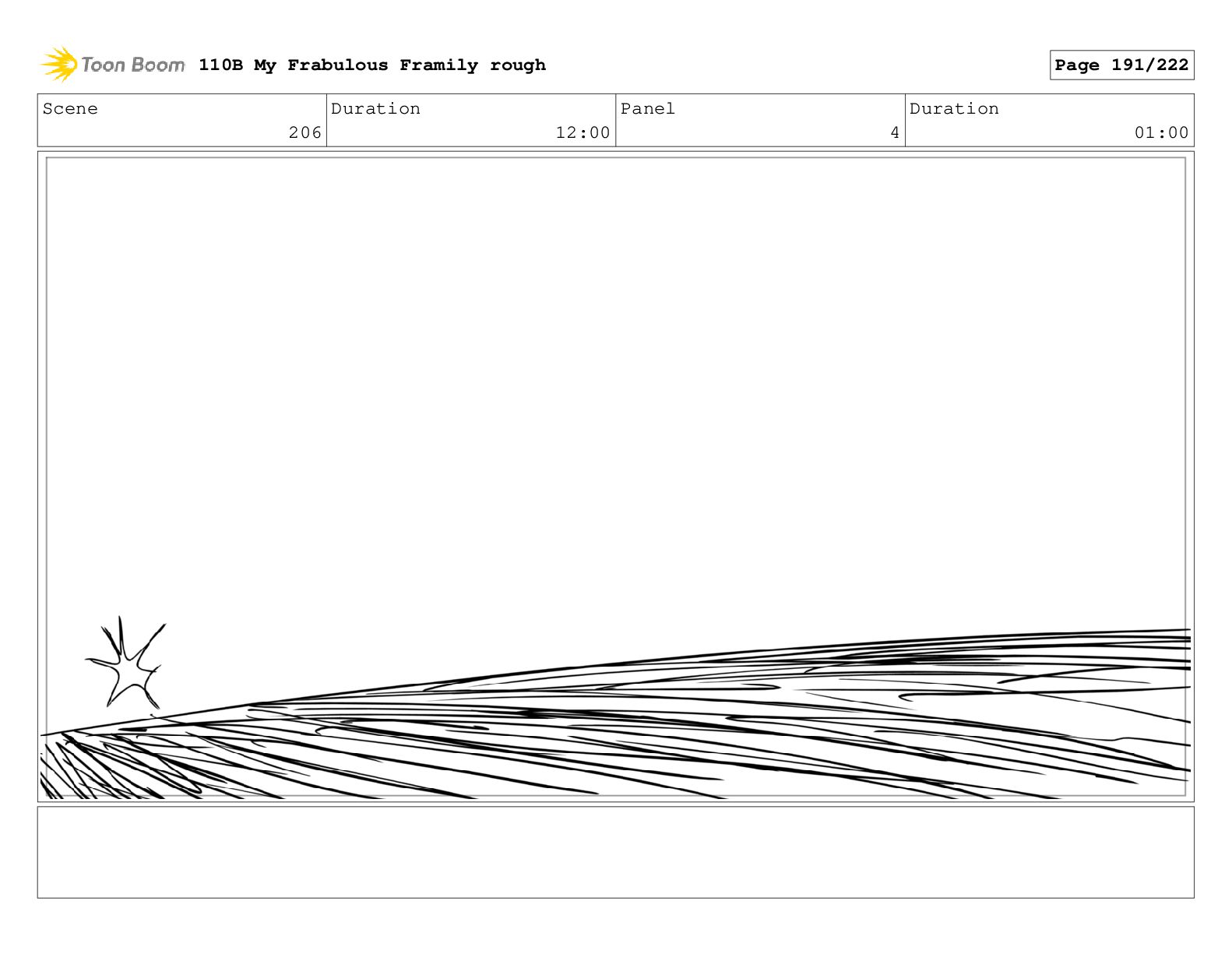Click the Toon Boom logo

[112, 65]
